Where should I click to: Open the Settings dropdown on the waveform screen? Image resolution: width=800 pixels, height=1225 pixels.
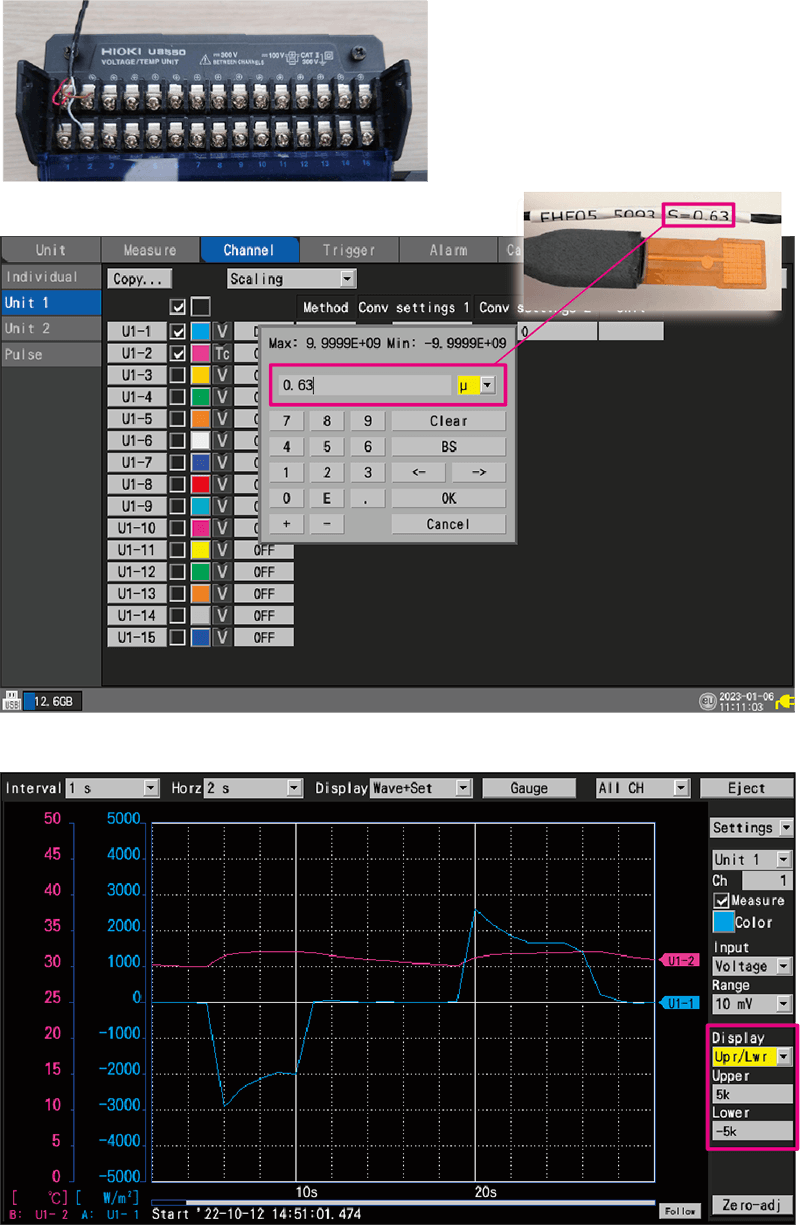[x=752, y=828]
